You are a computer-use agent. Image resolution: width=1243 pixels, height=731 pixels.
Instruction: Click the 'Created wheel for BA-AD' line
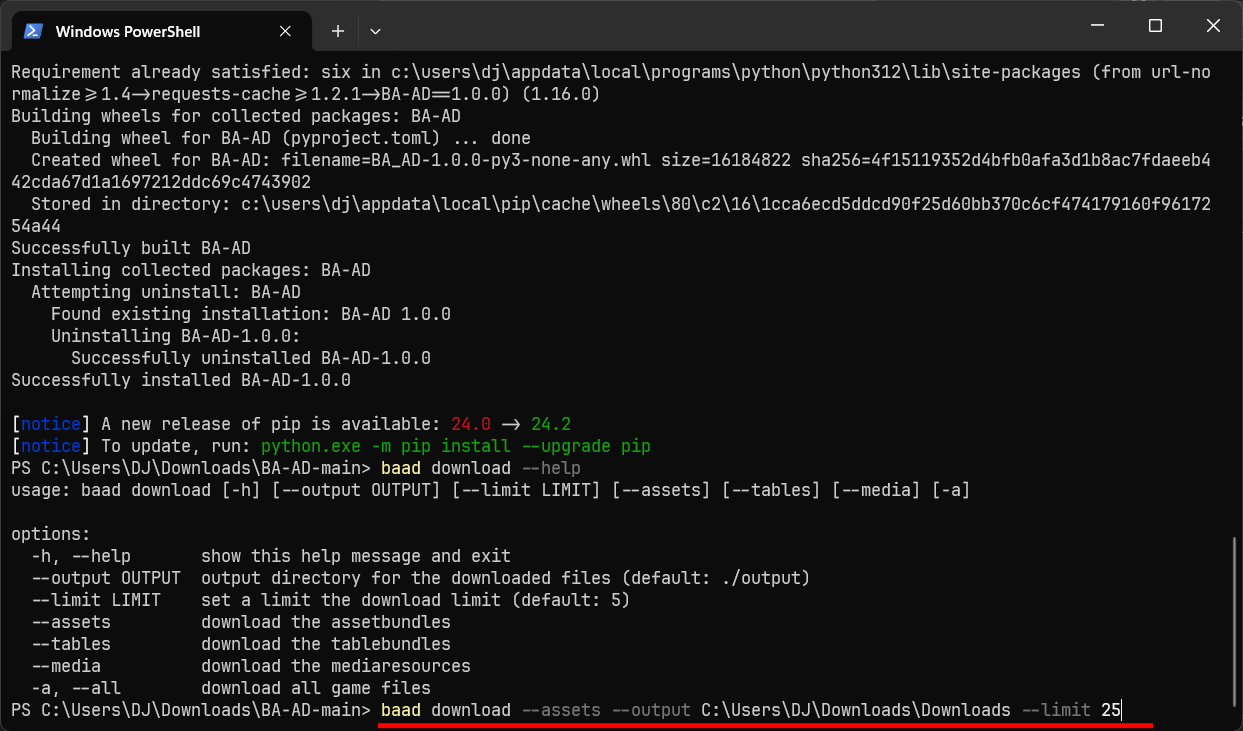[x=611, y=171]
